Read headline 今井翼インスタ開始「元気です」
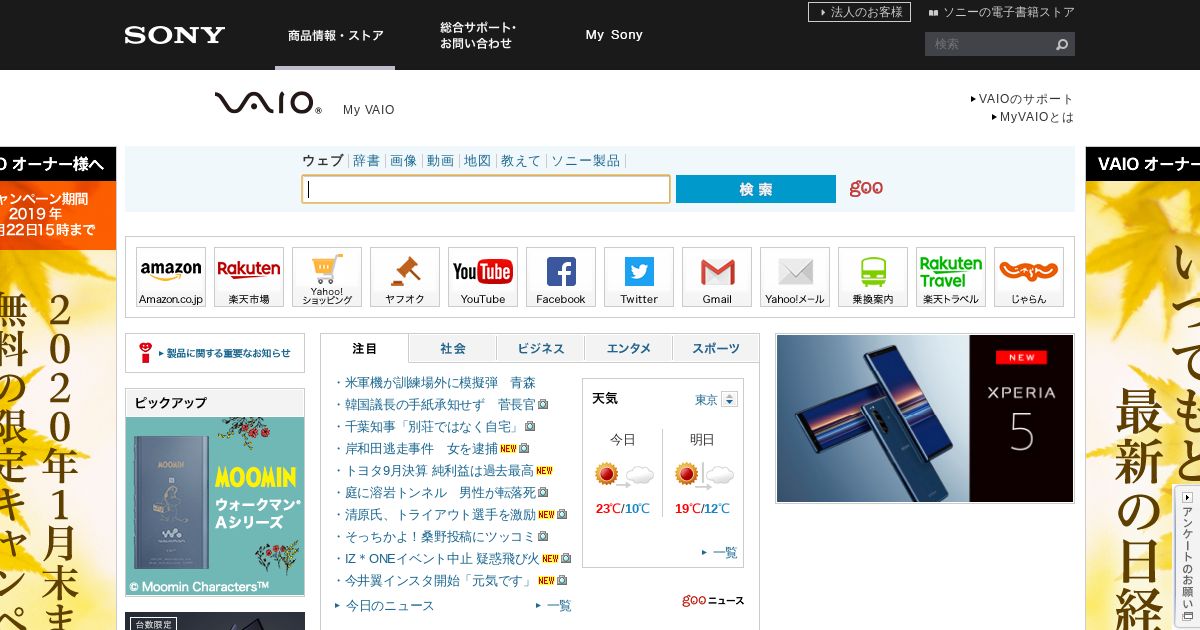This screenshot has width=1200, height=630. pos(440,580)
